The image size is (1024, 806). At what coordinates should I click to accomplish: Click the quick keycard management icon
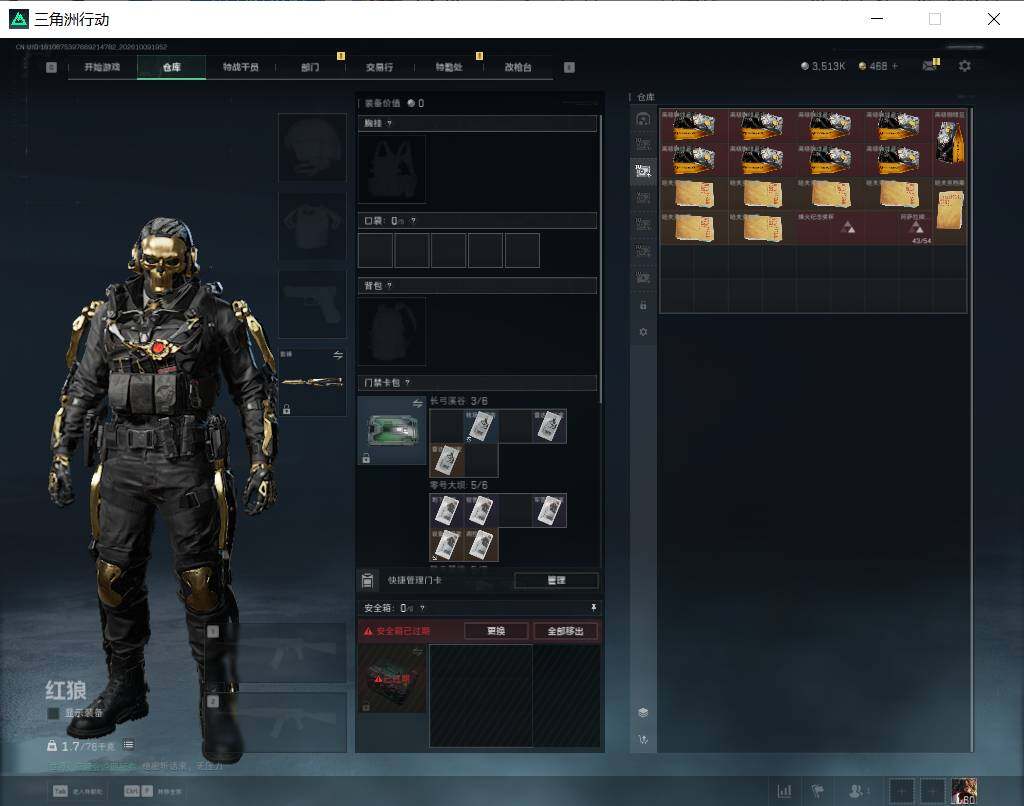(x=367, y=580)
